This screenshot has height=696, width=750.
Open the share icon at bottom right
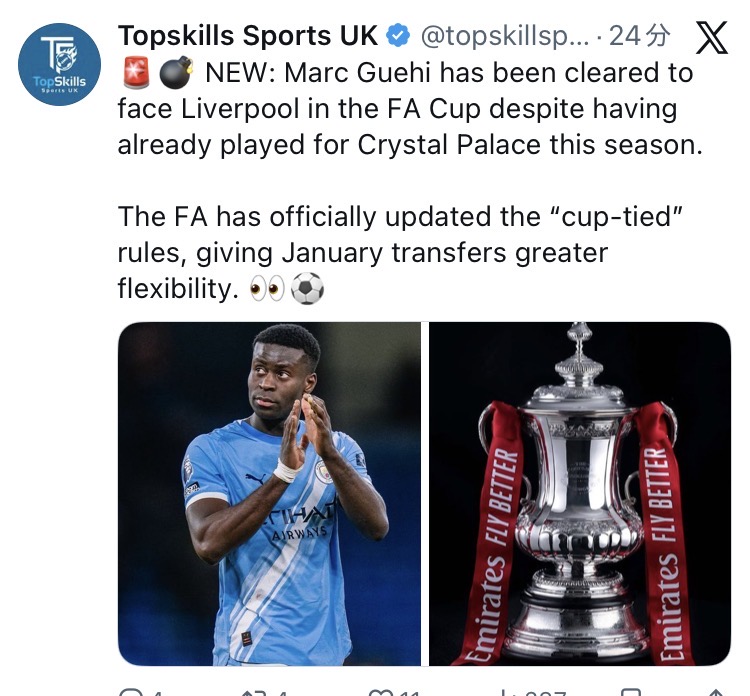(712, 690)
